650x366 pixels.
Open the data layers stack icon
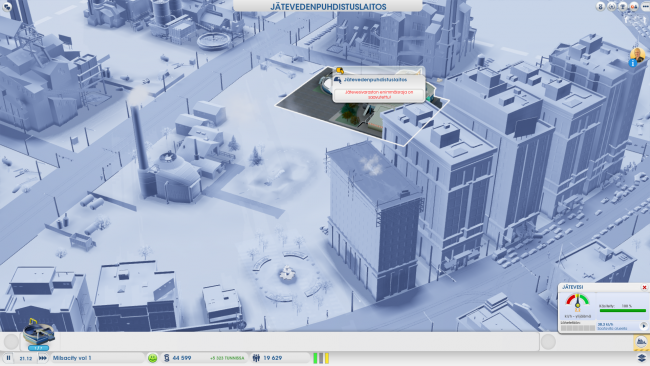642,358
